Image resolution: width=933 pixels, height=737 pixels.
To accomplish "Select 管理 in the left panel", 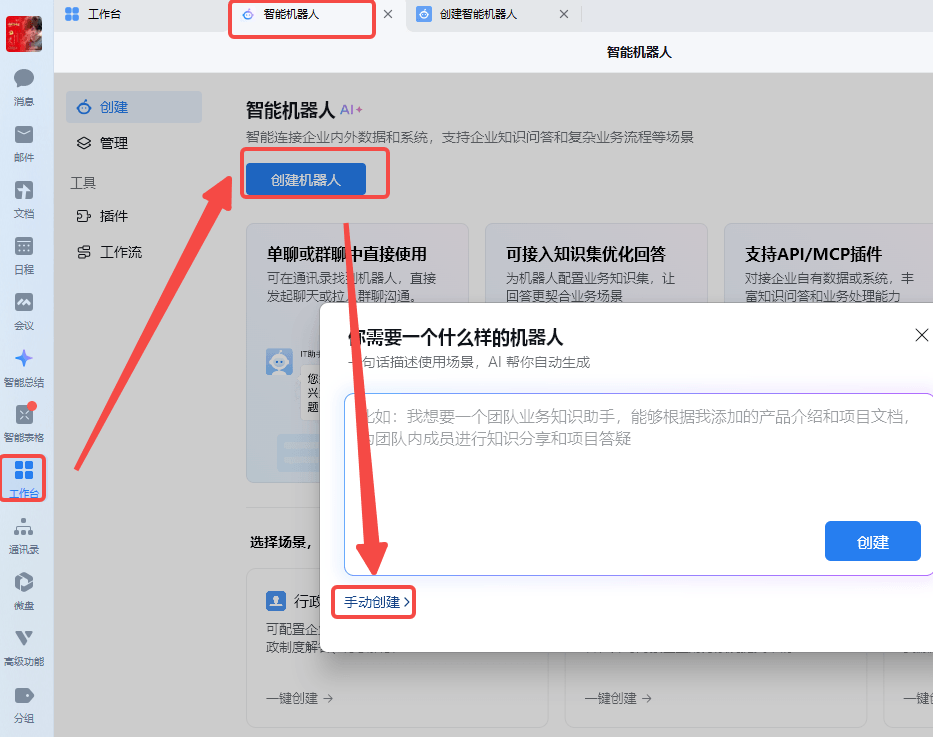I will point(113,143).
